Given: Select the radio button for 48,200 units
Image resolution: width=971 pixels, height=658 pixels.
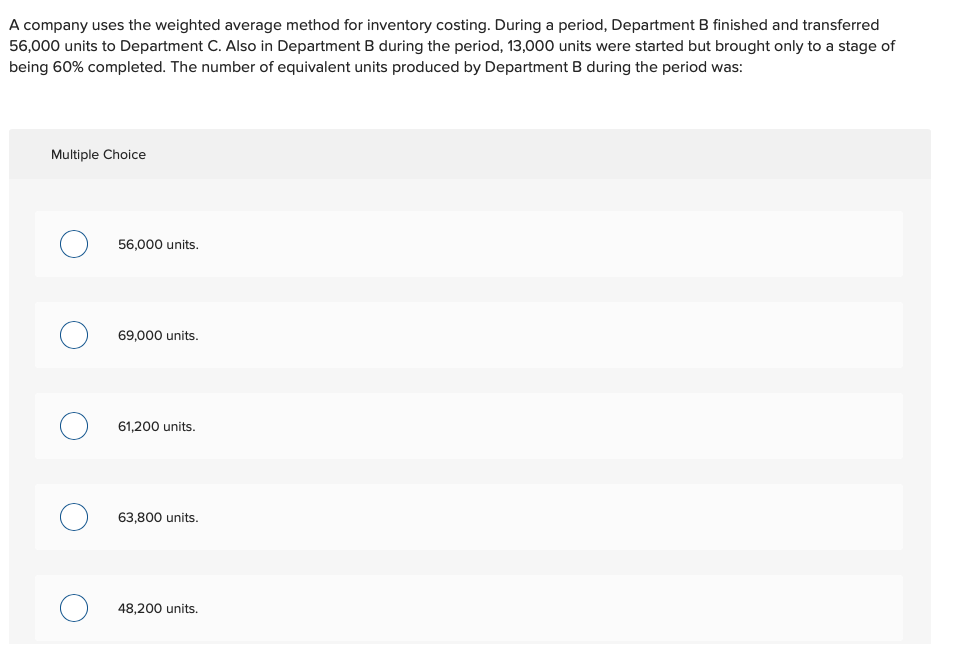Looking at the screenshot, I should pos(73,608).
